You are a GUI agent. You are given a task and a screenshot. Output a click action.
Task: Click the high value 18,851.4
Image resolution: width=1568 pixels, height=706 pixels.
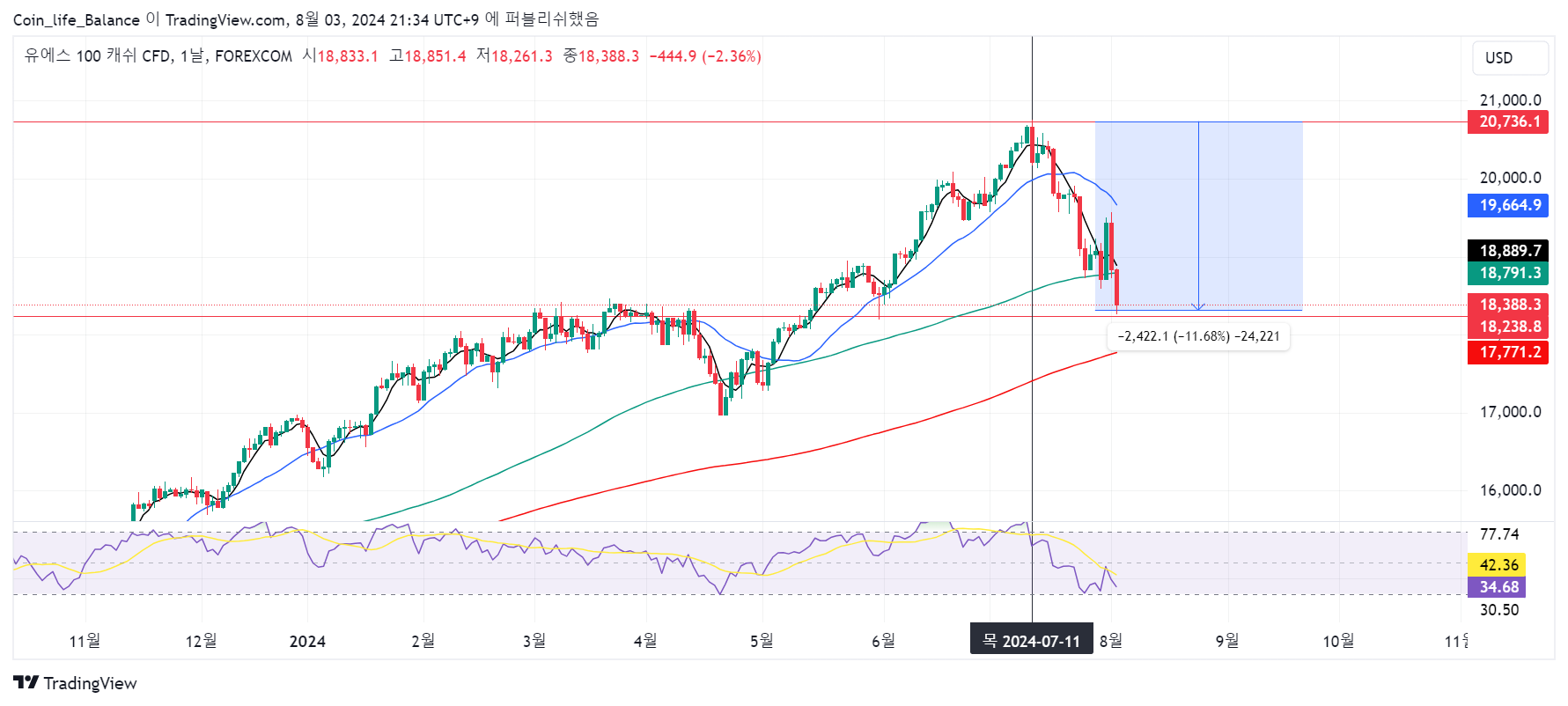pos(435,56)
